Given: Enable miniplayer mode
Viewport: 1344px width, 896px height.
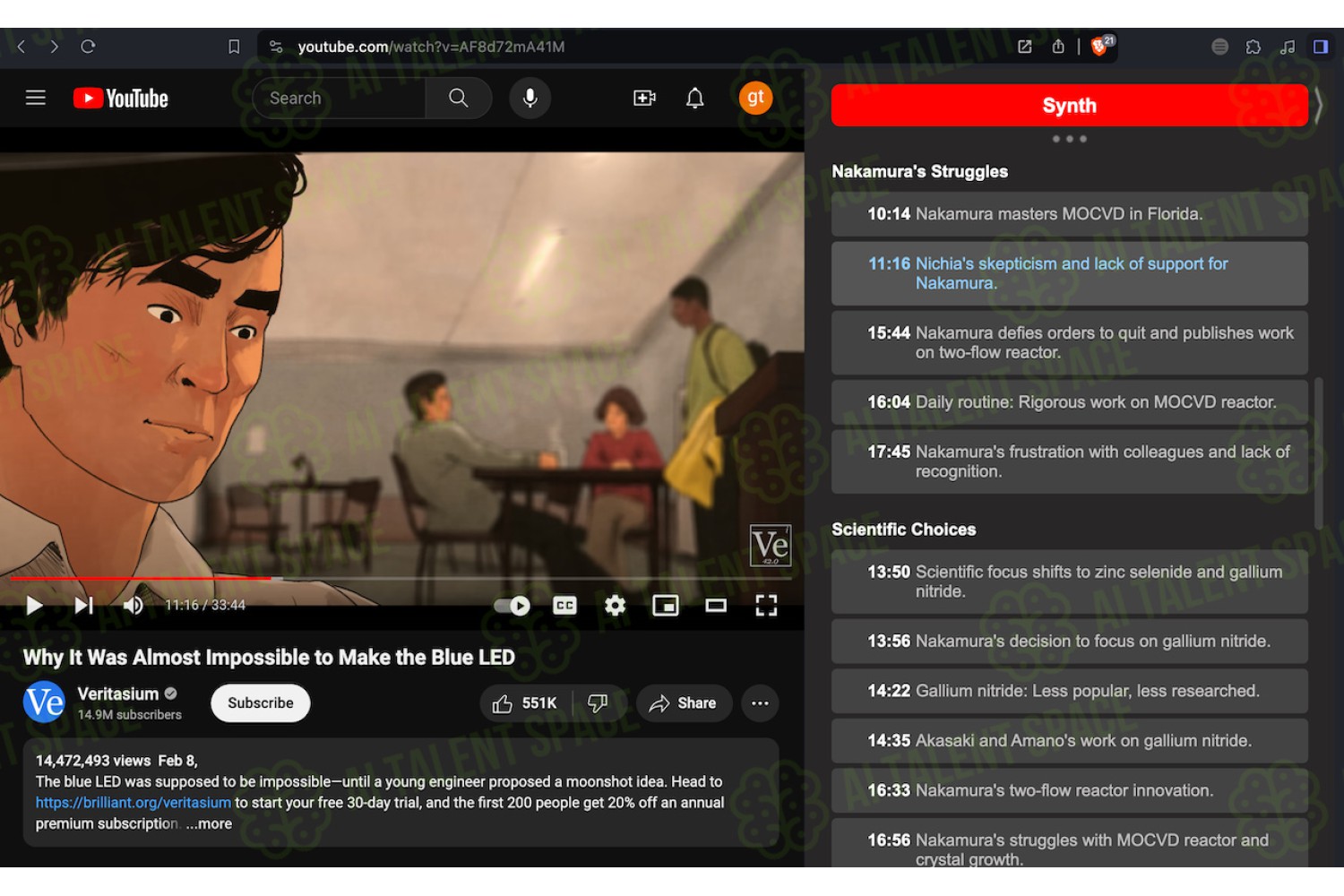Looking at the screenshot, I should click(665, 606).
